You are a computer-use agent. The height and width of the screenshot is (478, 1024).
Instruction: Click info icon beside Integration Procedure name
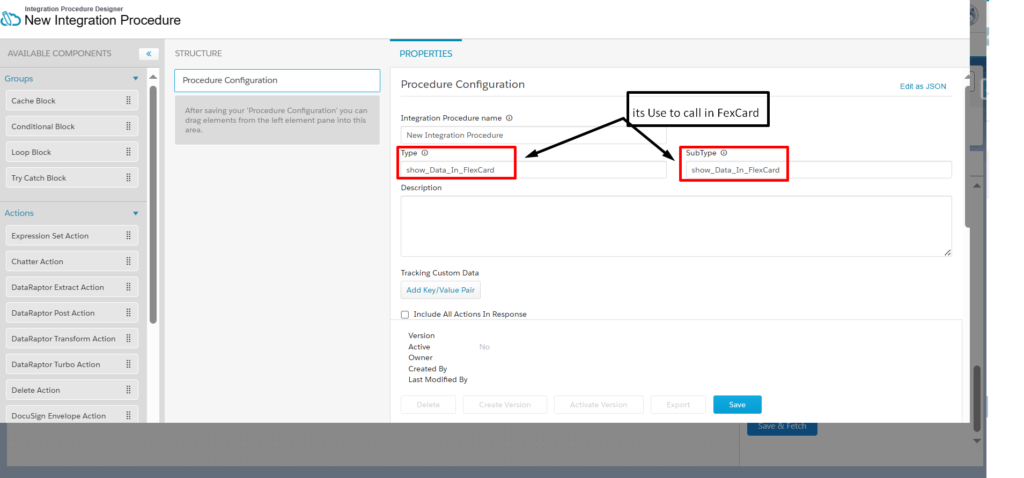509,118
